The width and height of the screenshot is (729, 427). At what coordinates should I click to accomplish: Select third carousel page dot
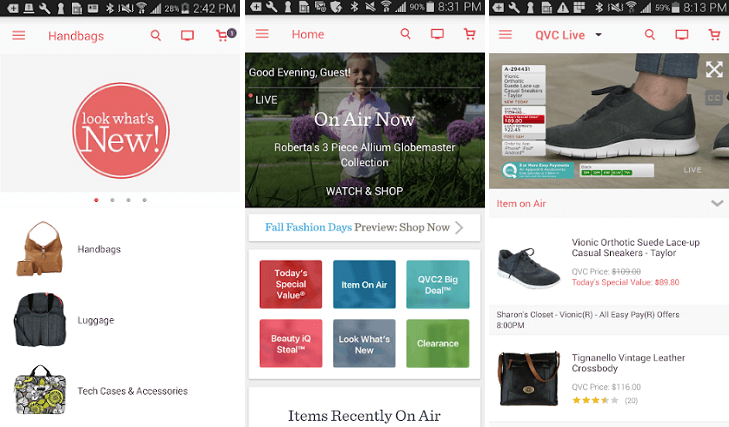tap(128, 200)
